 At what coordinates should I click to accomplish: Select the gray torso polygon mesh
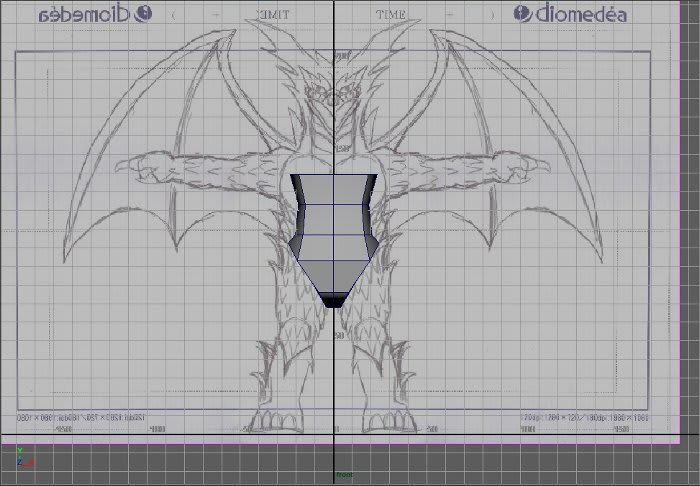pos(333,240)
